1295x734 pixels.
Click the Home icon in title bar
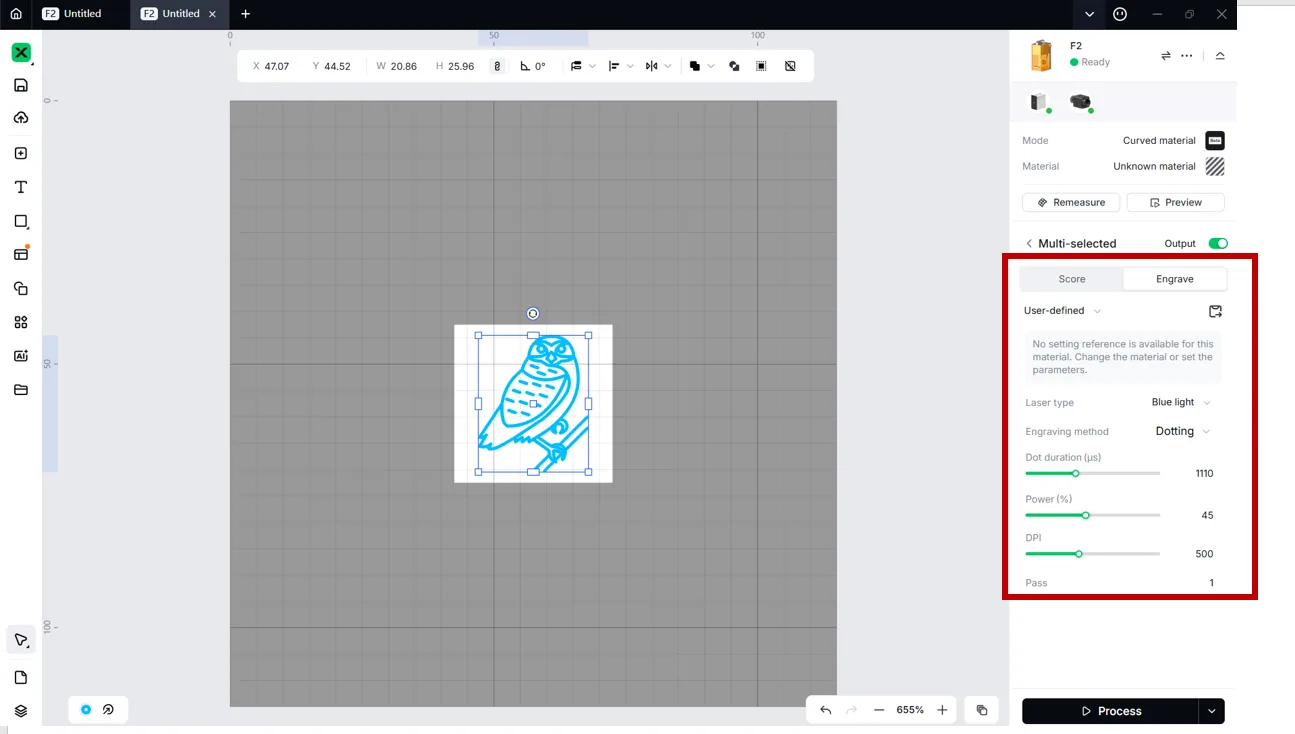[16, 14]
